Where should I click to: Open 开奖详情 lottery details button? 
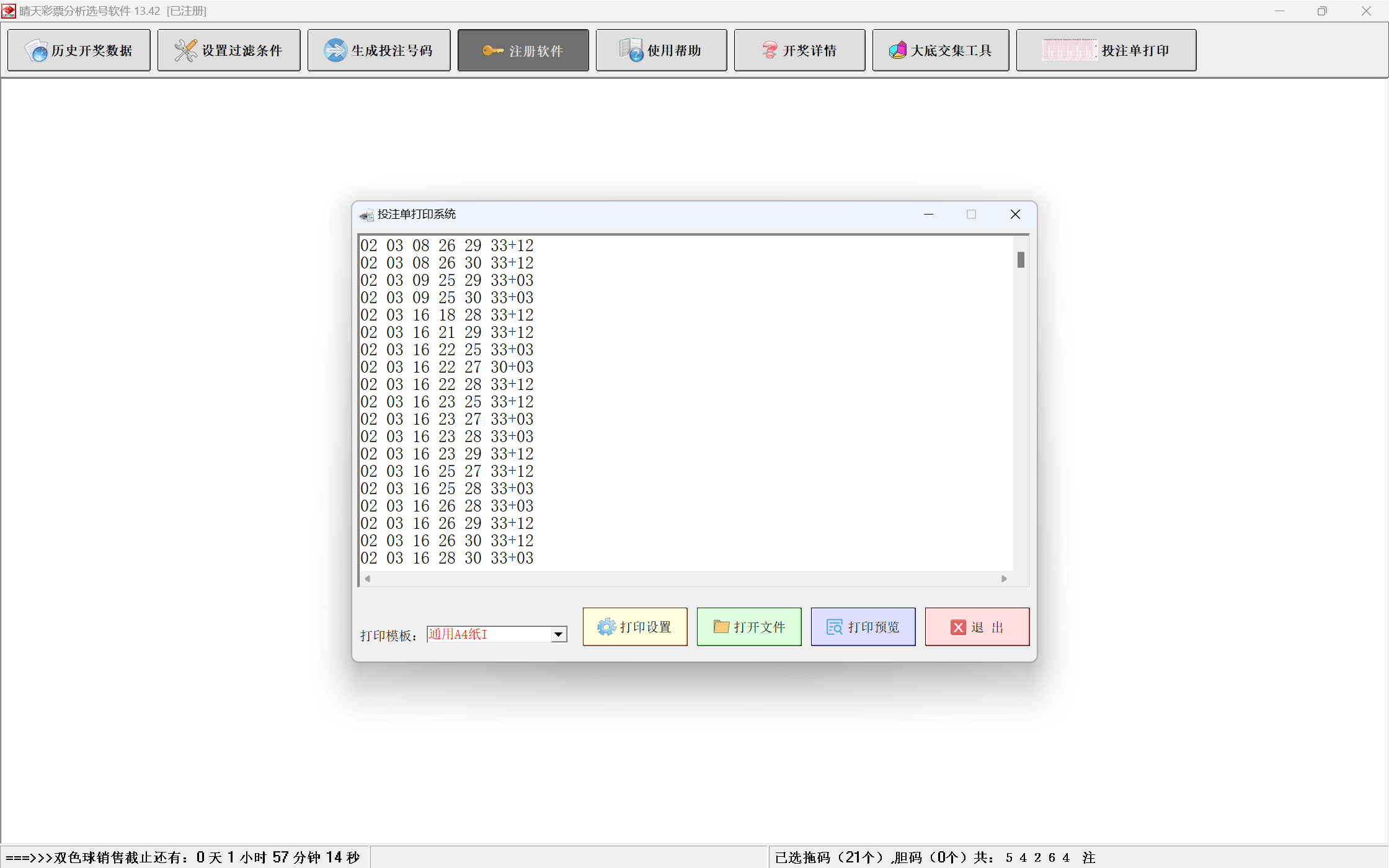coord(799,50)
